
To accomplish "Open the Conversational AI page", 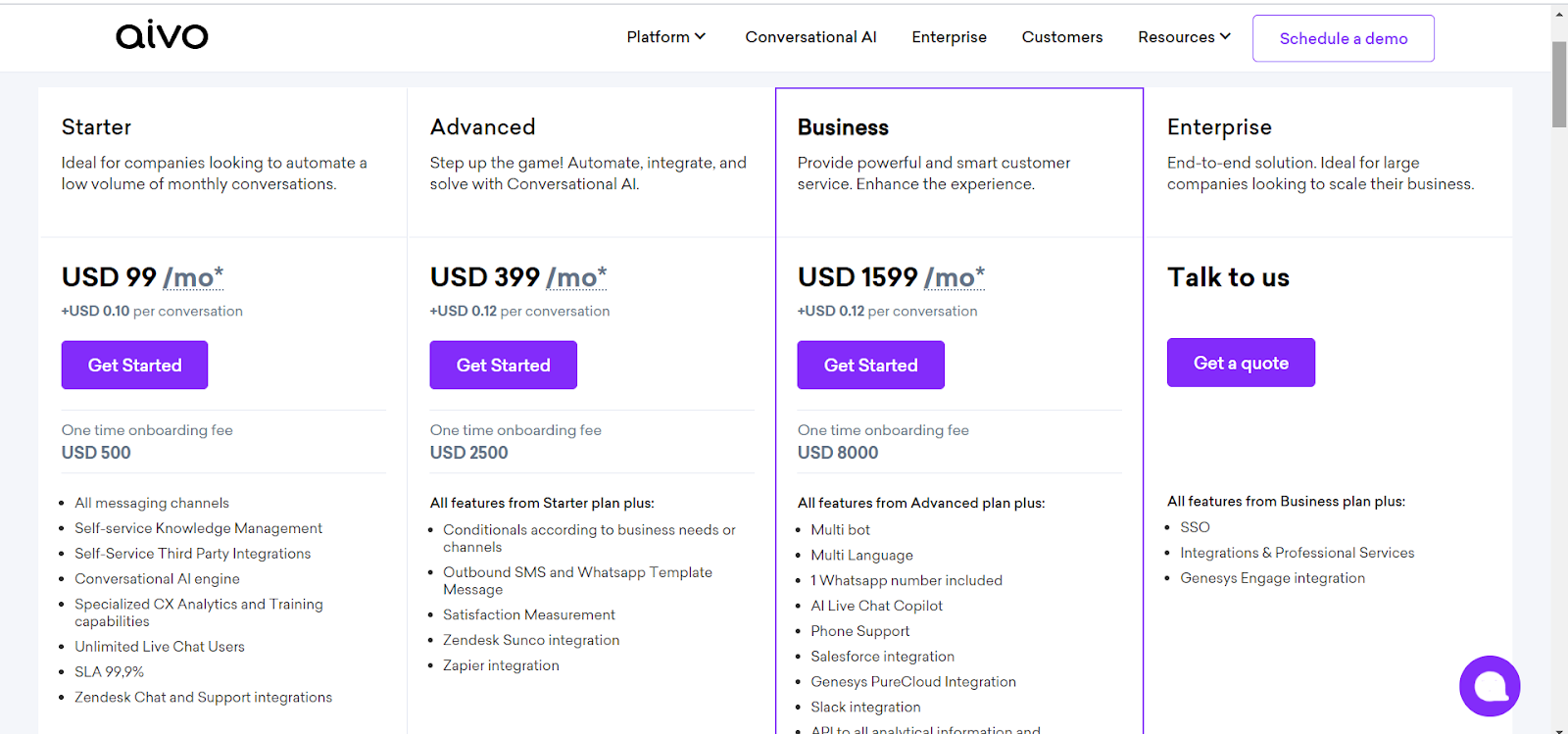I will 810,37.
